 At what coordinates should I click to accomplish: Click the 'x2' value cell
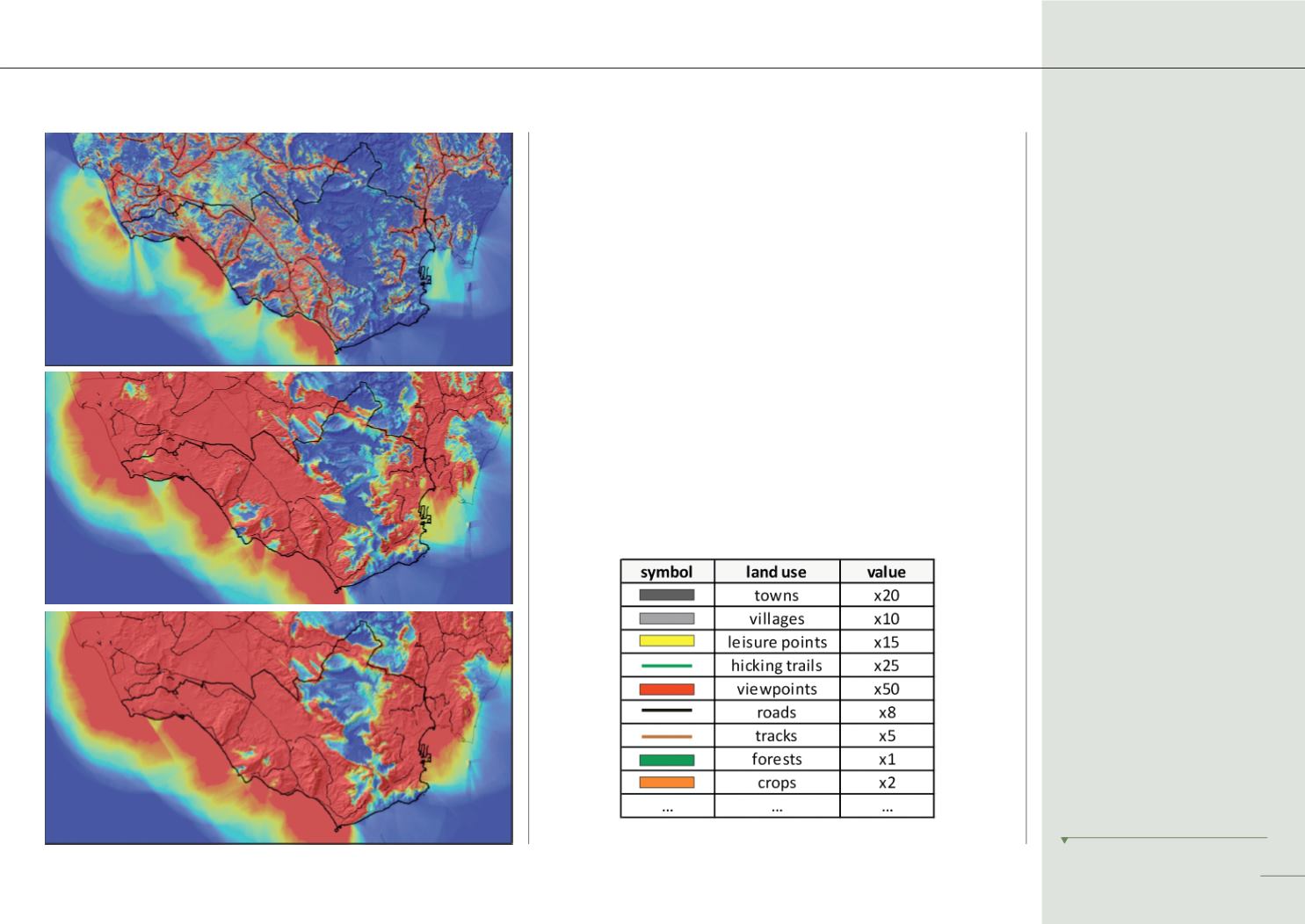pyautogui.click(x=887, y=783)
